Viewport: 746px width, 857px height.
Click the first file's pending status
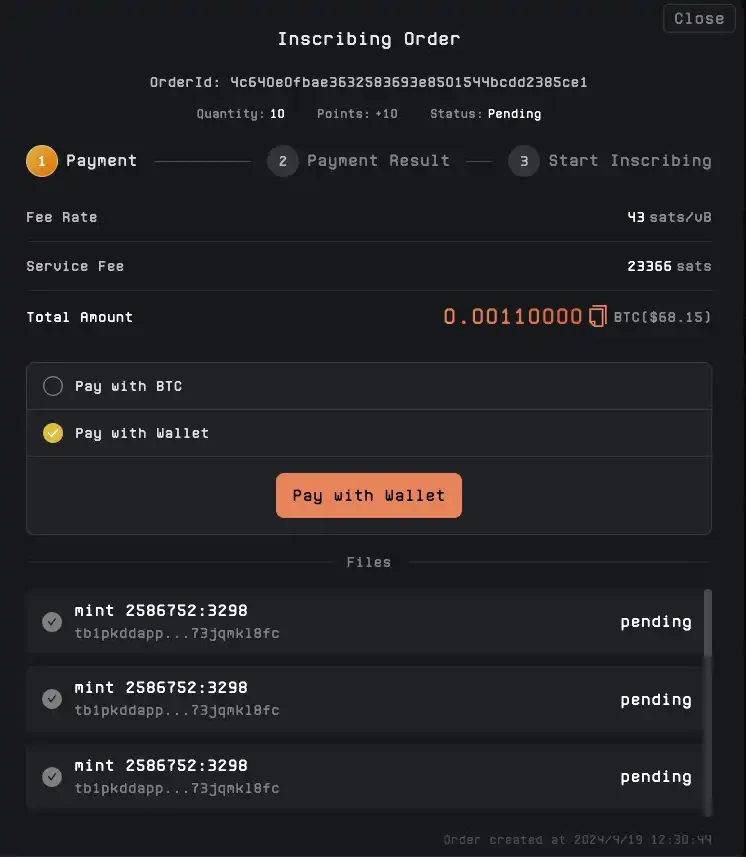[655, 622]
